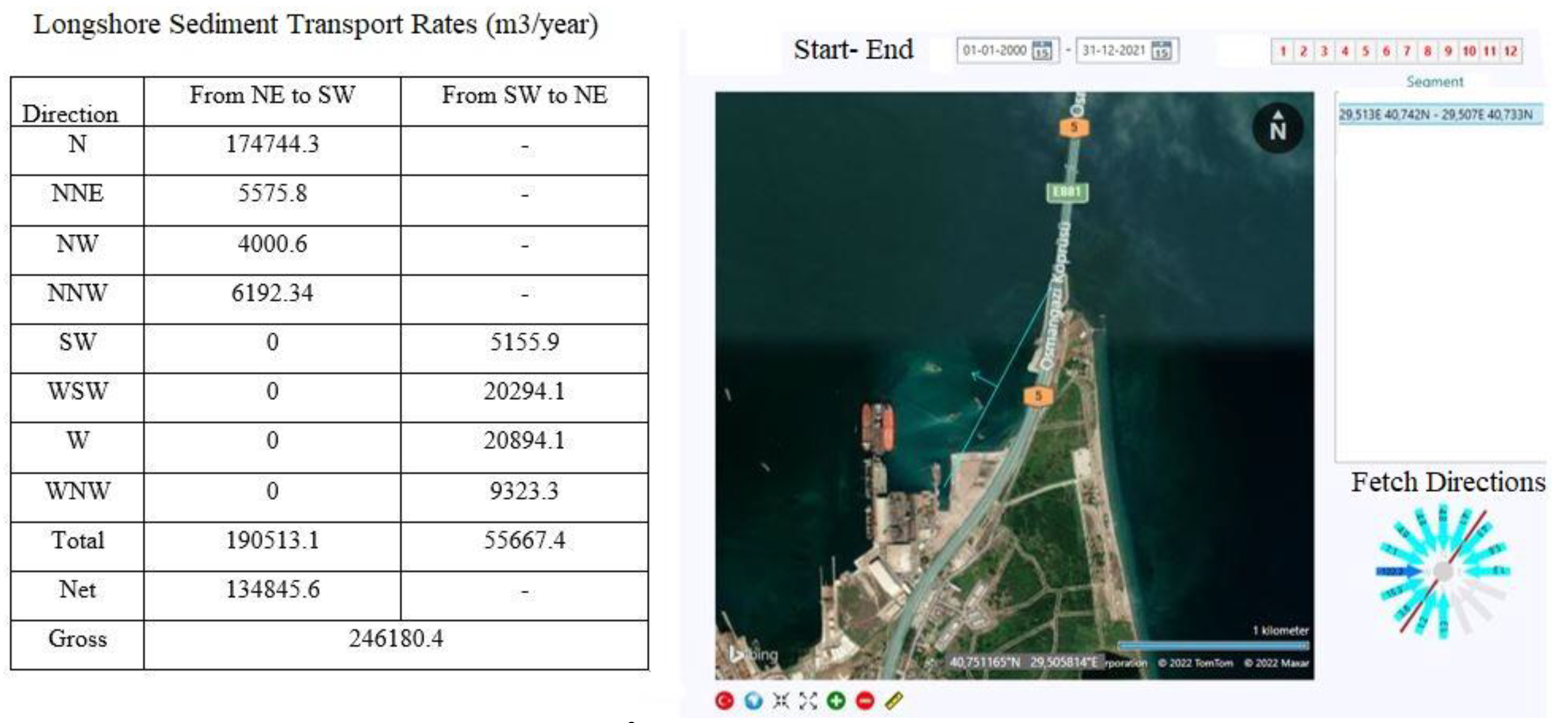Image resolution: width=1568 pixels, height=723 pixels.
Task: Click the collapse inward-arrows icon
Action: click(781, 701)
